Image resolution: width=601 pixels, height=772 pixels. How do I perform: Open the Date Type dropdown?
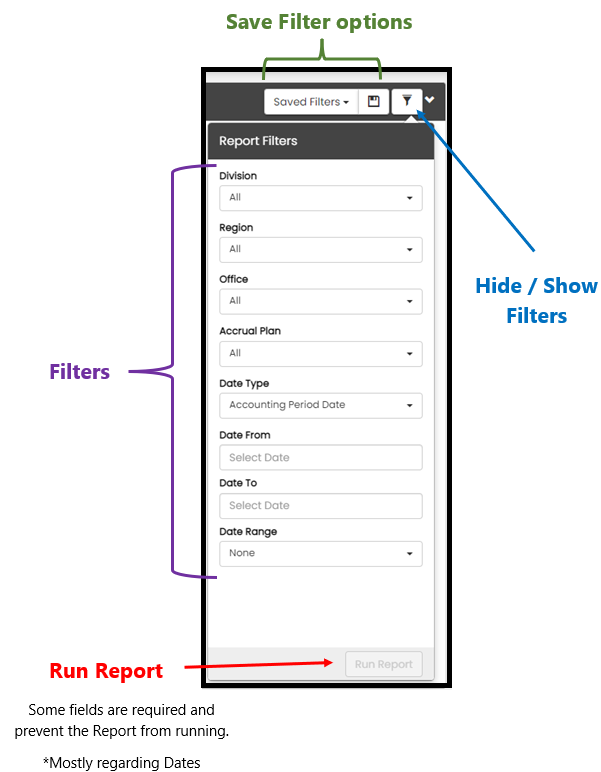321,405
